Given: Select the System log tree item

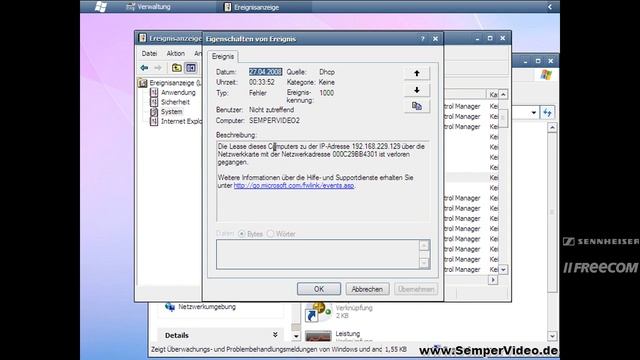Looking at the screenshot, I should (171, 111).
